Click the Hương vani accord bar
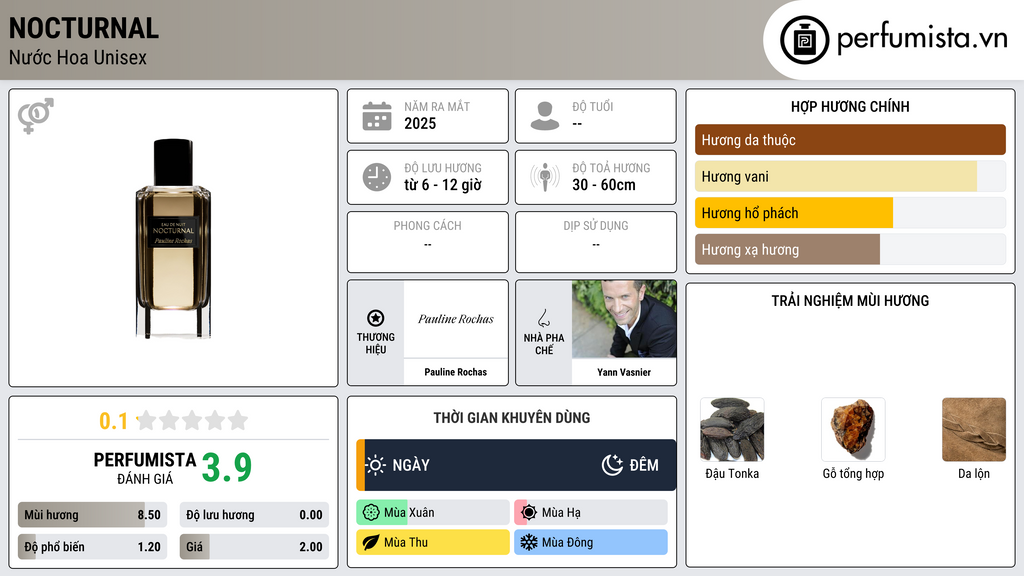Screen dimensions: 1024x576 pos(850,176)
